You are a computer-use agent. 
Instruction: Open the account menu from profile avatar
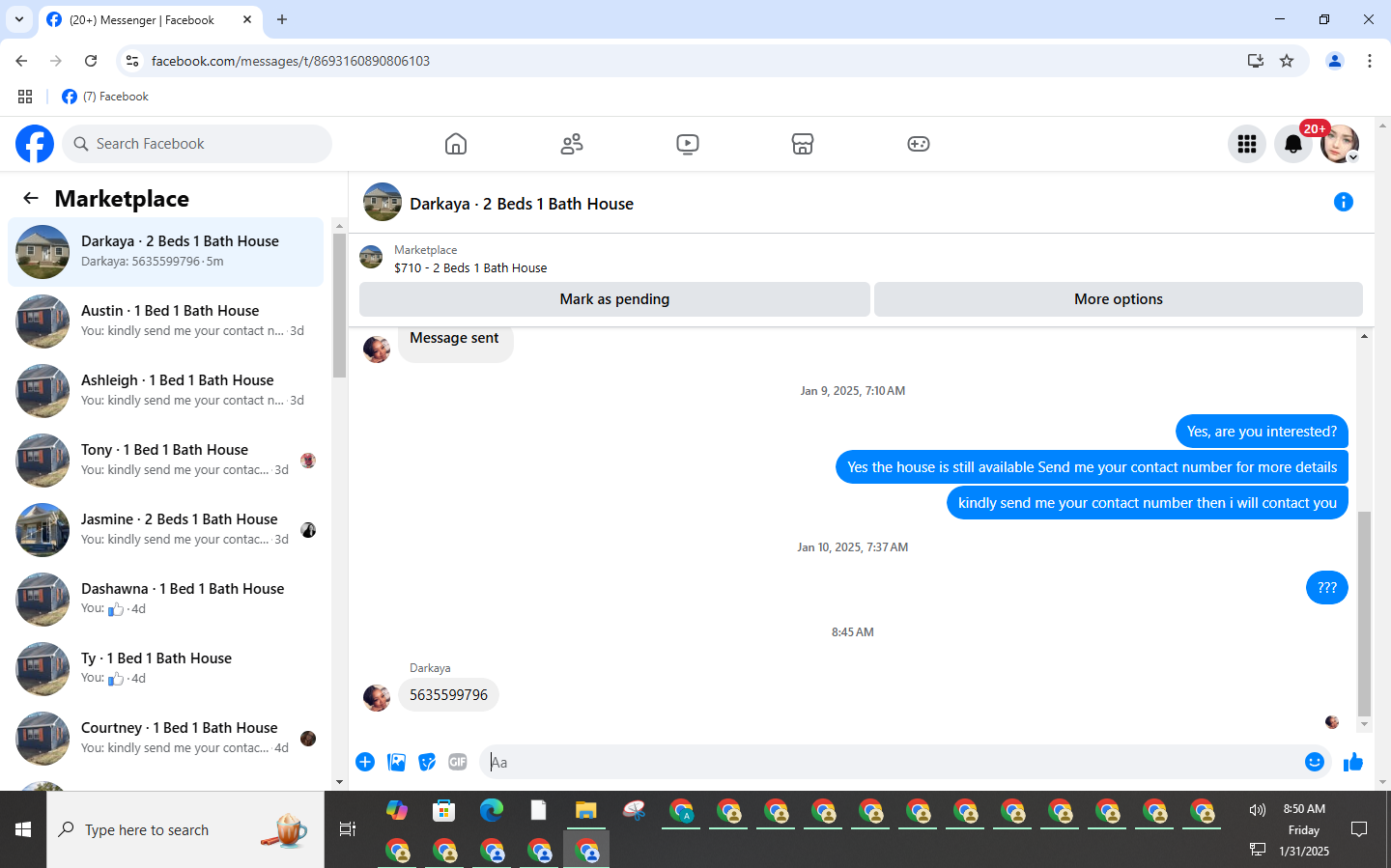1340,144
